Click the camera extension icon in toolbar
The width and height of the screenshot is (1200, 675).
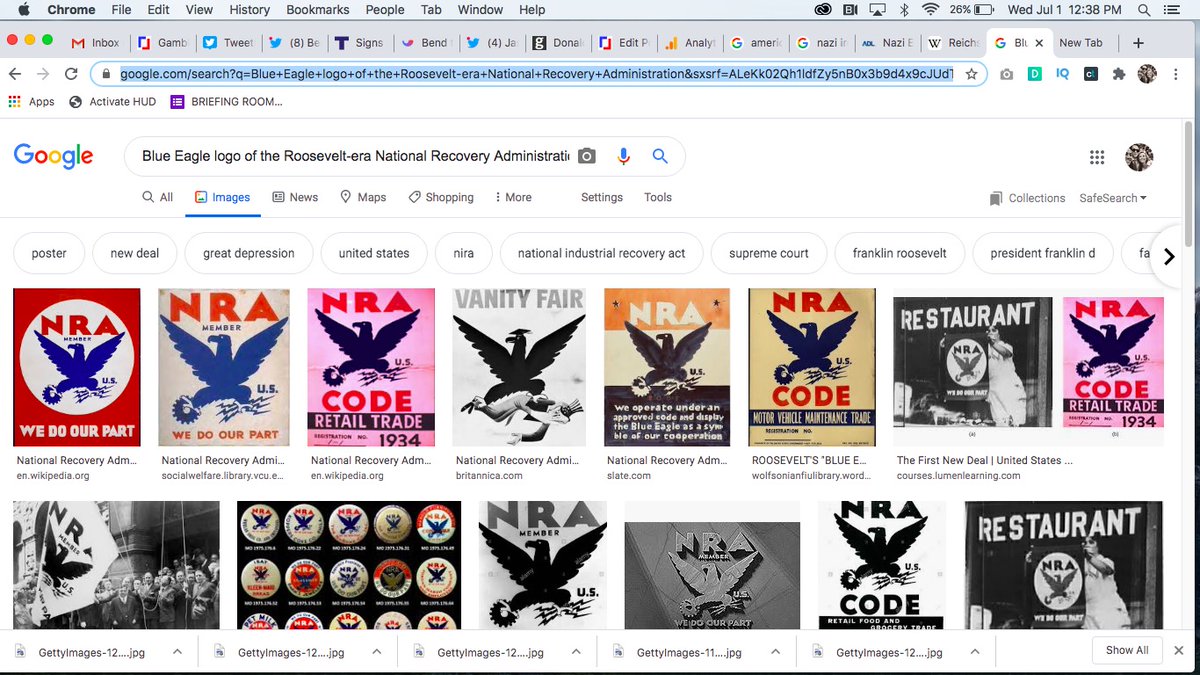[1007, 74]
